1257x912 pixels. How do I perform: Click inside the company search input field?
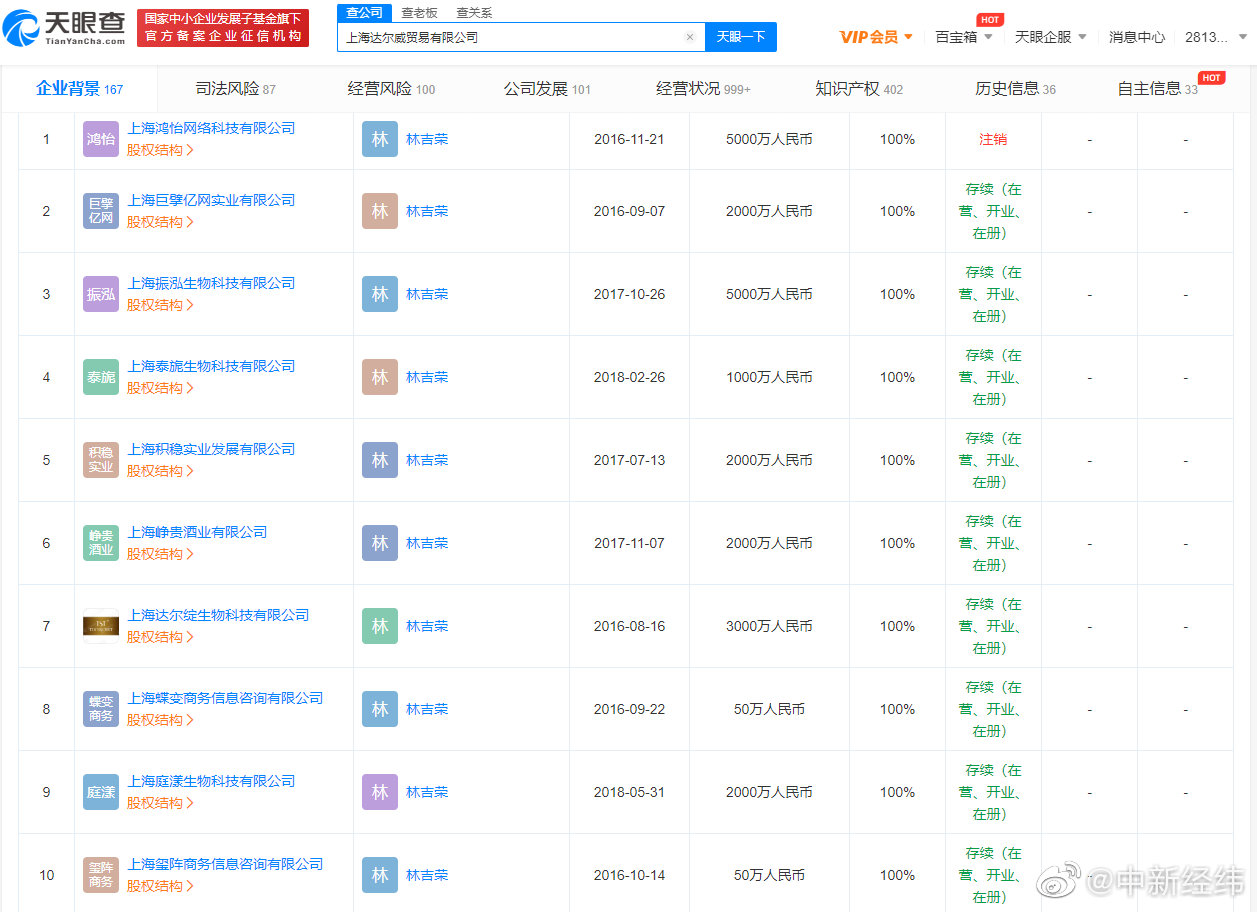point(450,36)
